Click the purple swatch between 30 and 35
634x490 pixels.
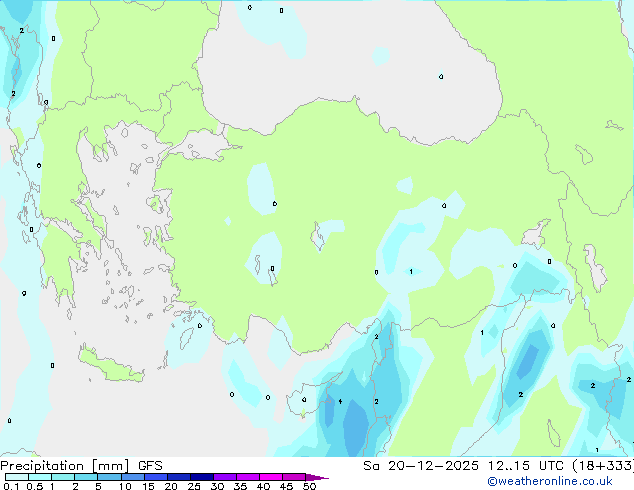[225, 477]
